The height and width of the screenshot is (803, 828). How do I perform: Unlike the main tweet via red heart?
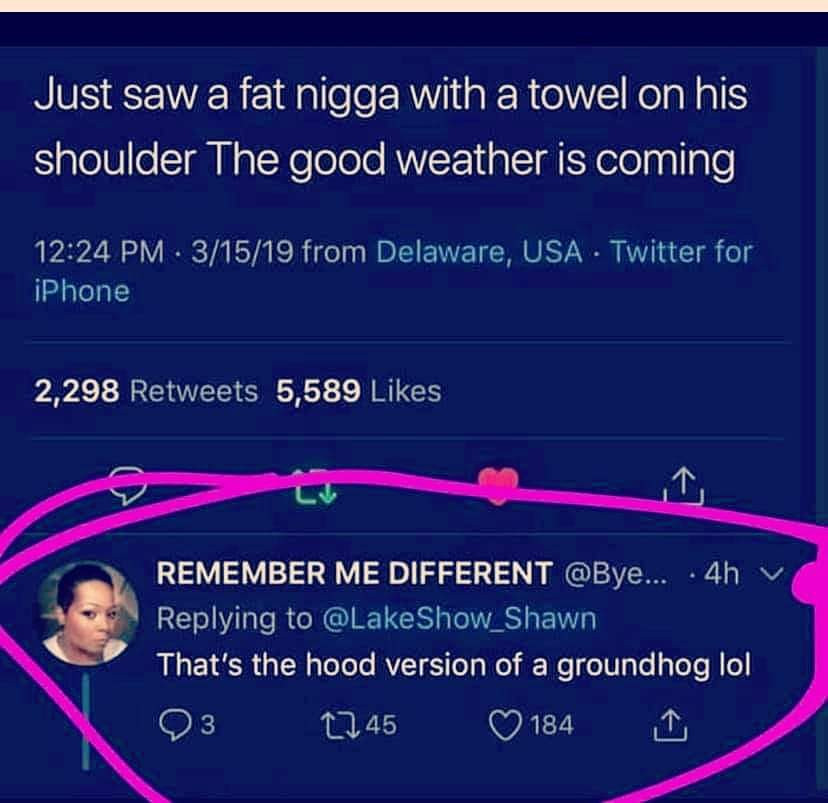(x=498, y=486)
